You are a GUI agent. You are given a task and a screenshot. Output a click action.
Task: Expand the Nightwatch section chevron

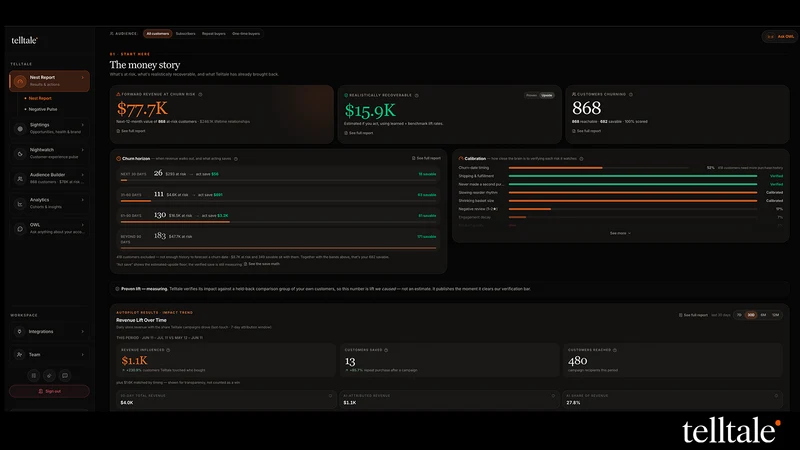[x=83, y=150]
